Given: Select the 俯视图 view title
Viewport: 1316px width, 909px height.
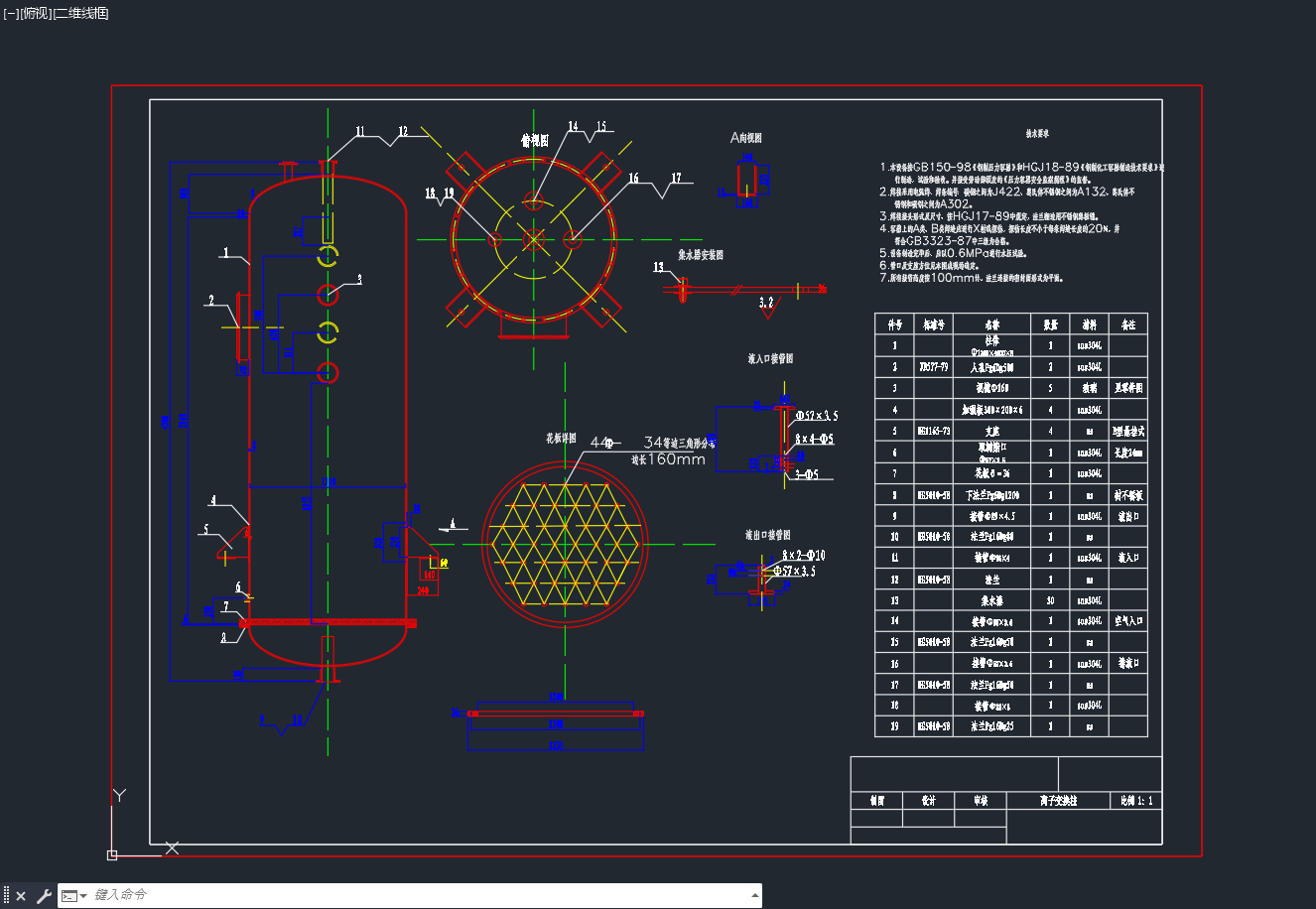Looking at the screenshot, I should point(535,141).
